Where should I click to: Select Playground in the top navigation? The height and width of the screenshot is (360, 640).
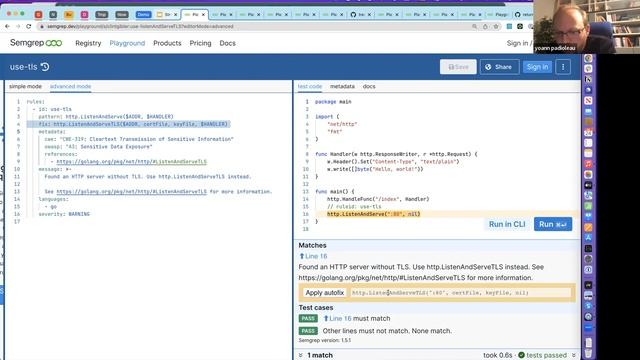pyautogui.click(x=127, y=43)
